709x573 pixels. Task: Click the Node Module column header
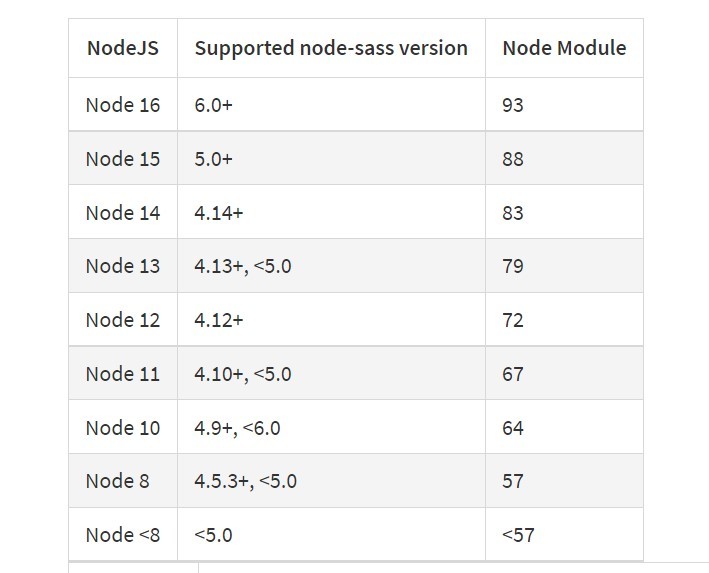[x=564, y=48]
